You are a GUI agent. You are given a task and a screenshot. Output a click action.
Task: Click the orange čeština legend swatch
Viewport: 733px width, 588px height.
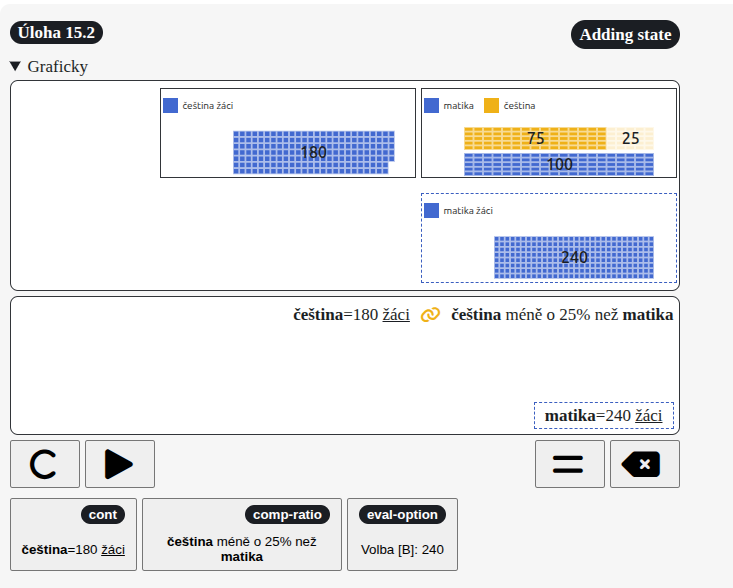tap(491, 105)
